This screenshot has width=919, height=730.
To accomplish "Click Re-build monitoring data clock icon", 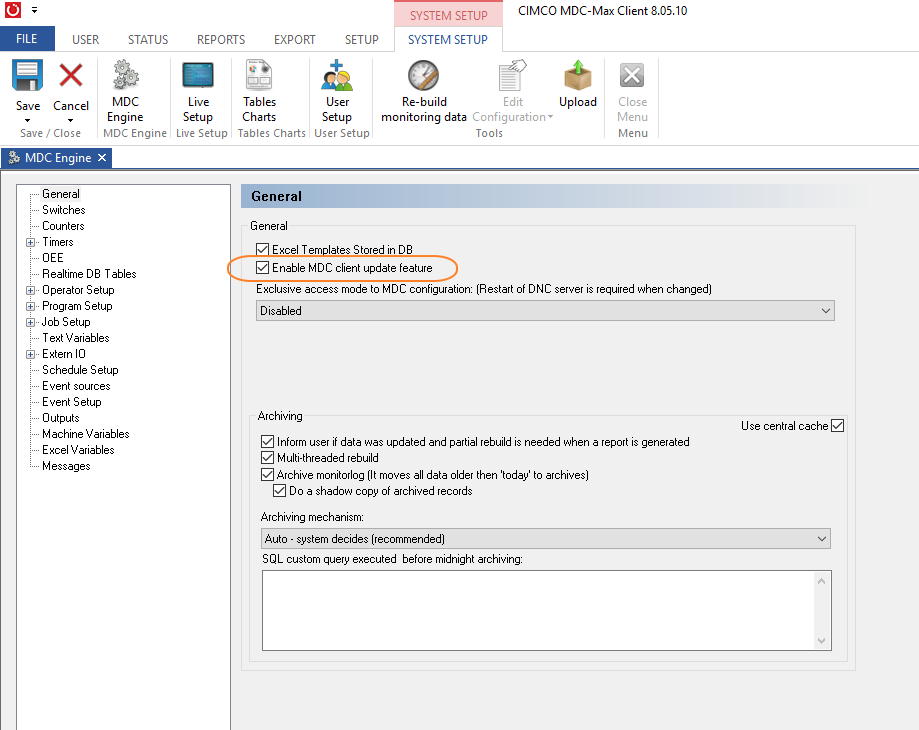I will coord(423,75).
